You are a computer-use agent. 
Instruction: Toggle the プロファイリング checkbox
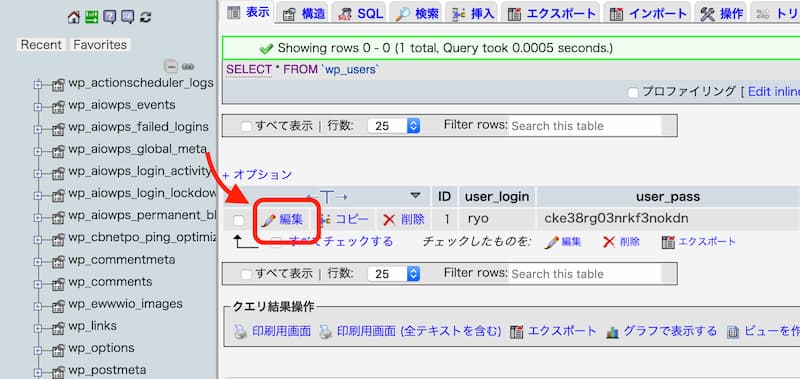(633, 92)
